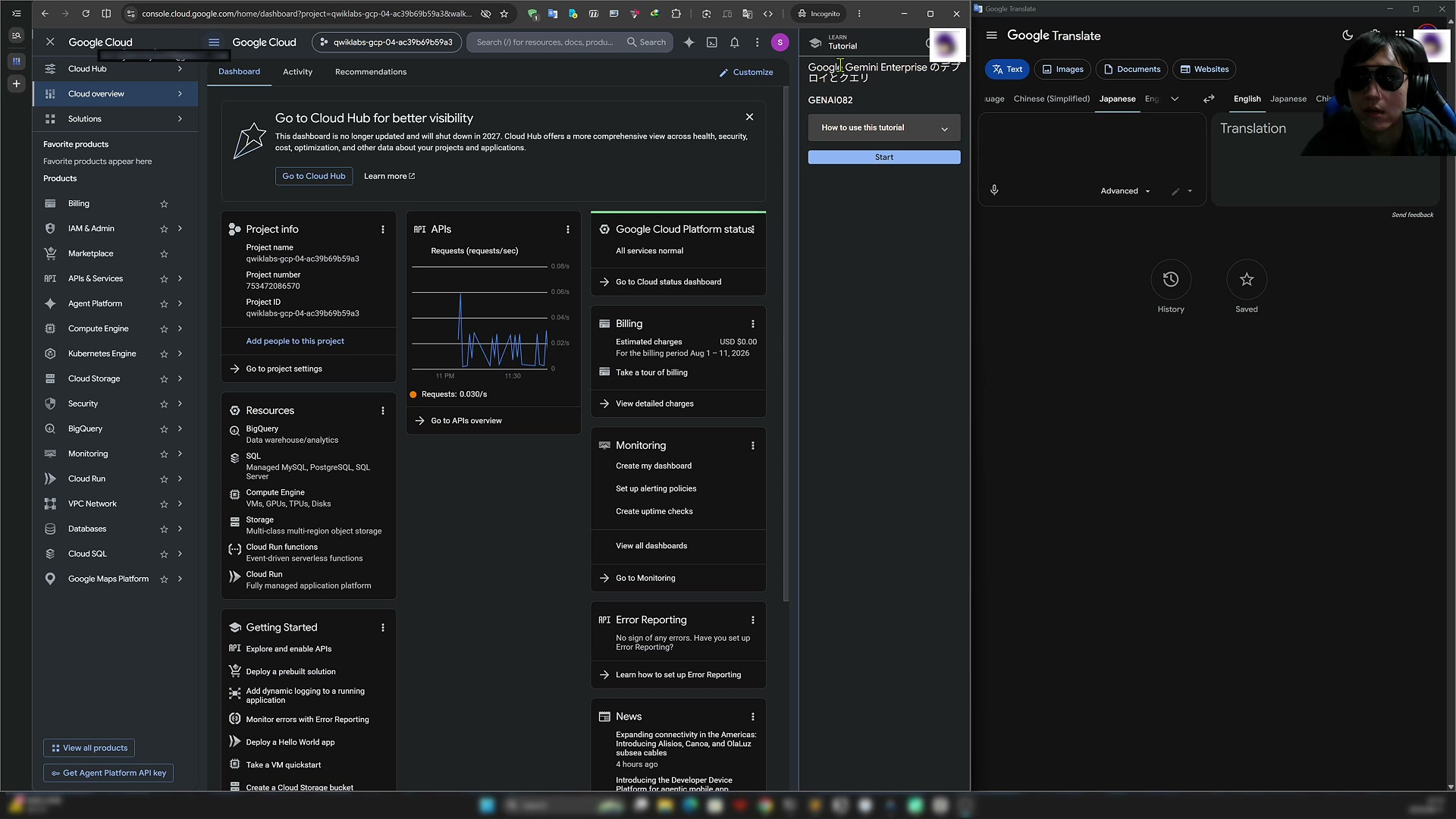Select Japanese as source language in Translate

point(1117,99)
